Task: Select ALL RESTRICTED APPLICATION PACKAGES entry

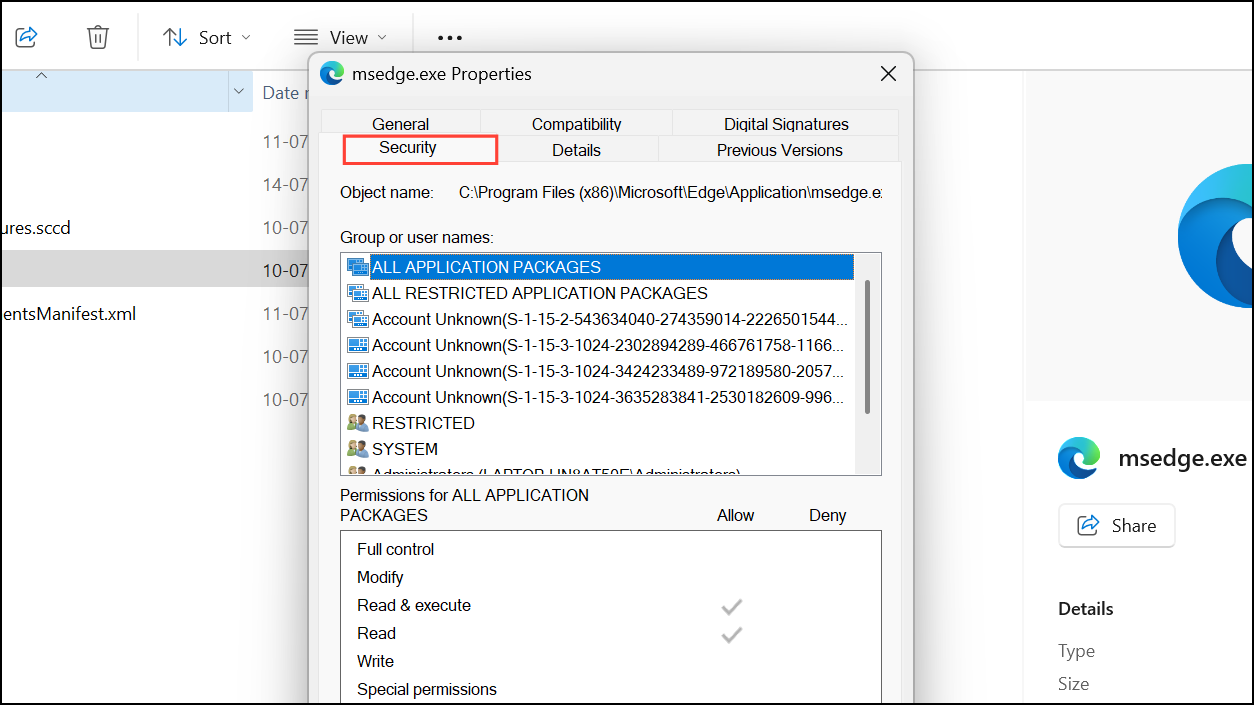Action: point(539,293)
